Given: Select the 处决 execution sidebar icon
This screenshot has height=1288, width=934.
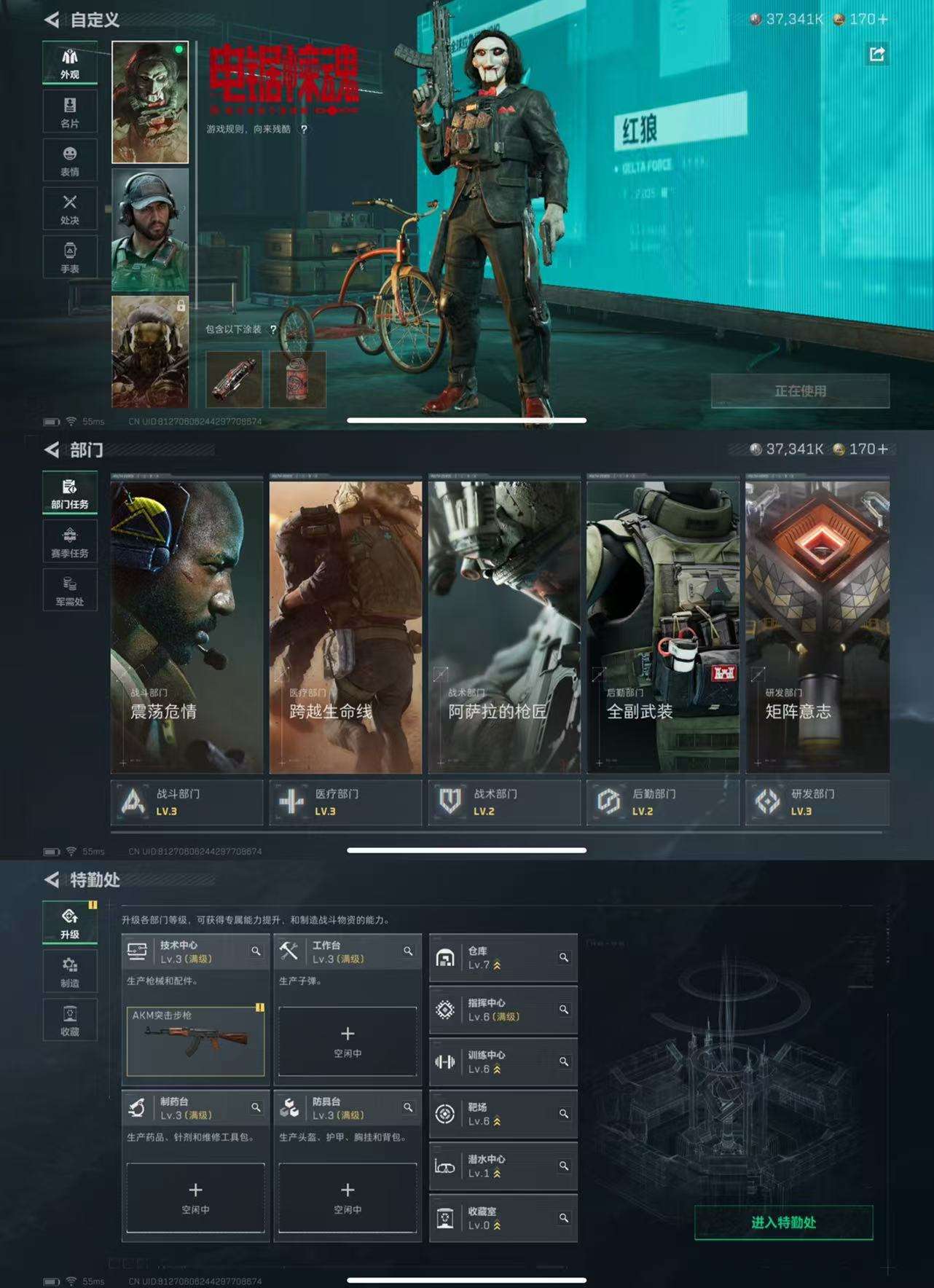Looking at the screenshot, I should click(x=70, y=209).
